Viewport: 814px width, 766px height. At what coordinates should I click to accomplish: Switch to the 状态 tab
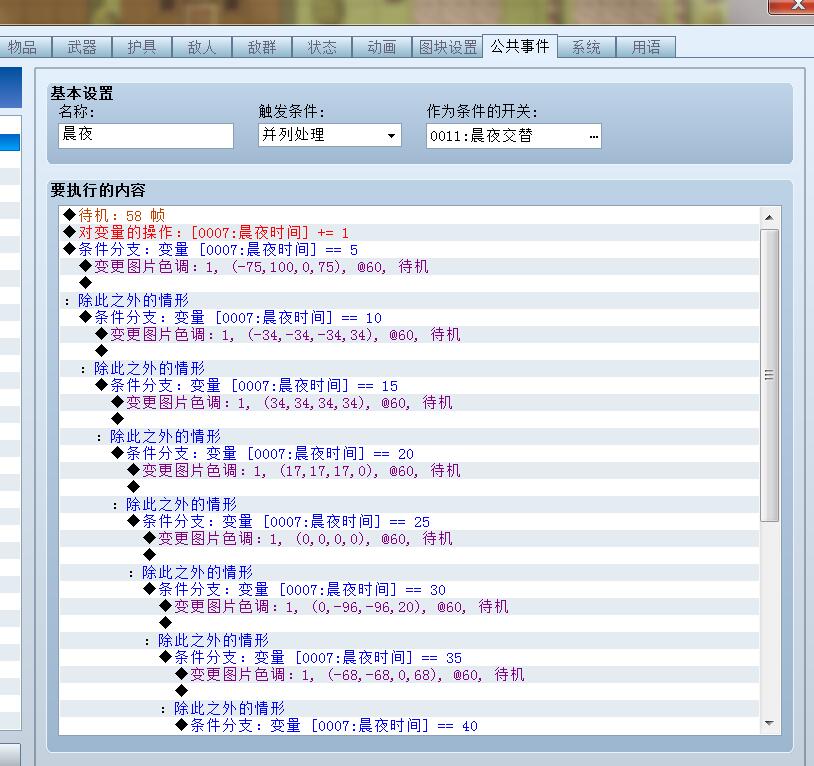coord(322,47)
